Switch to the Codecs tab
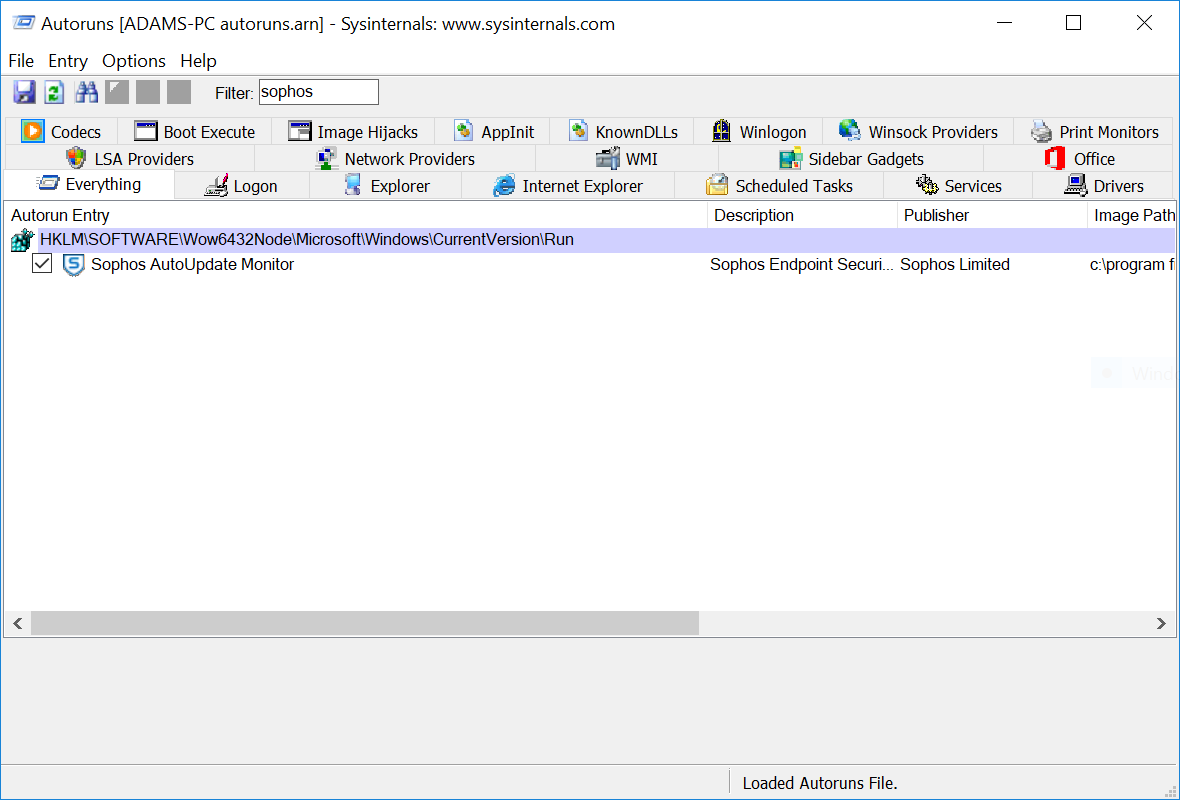 coord(61,132)
